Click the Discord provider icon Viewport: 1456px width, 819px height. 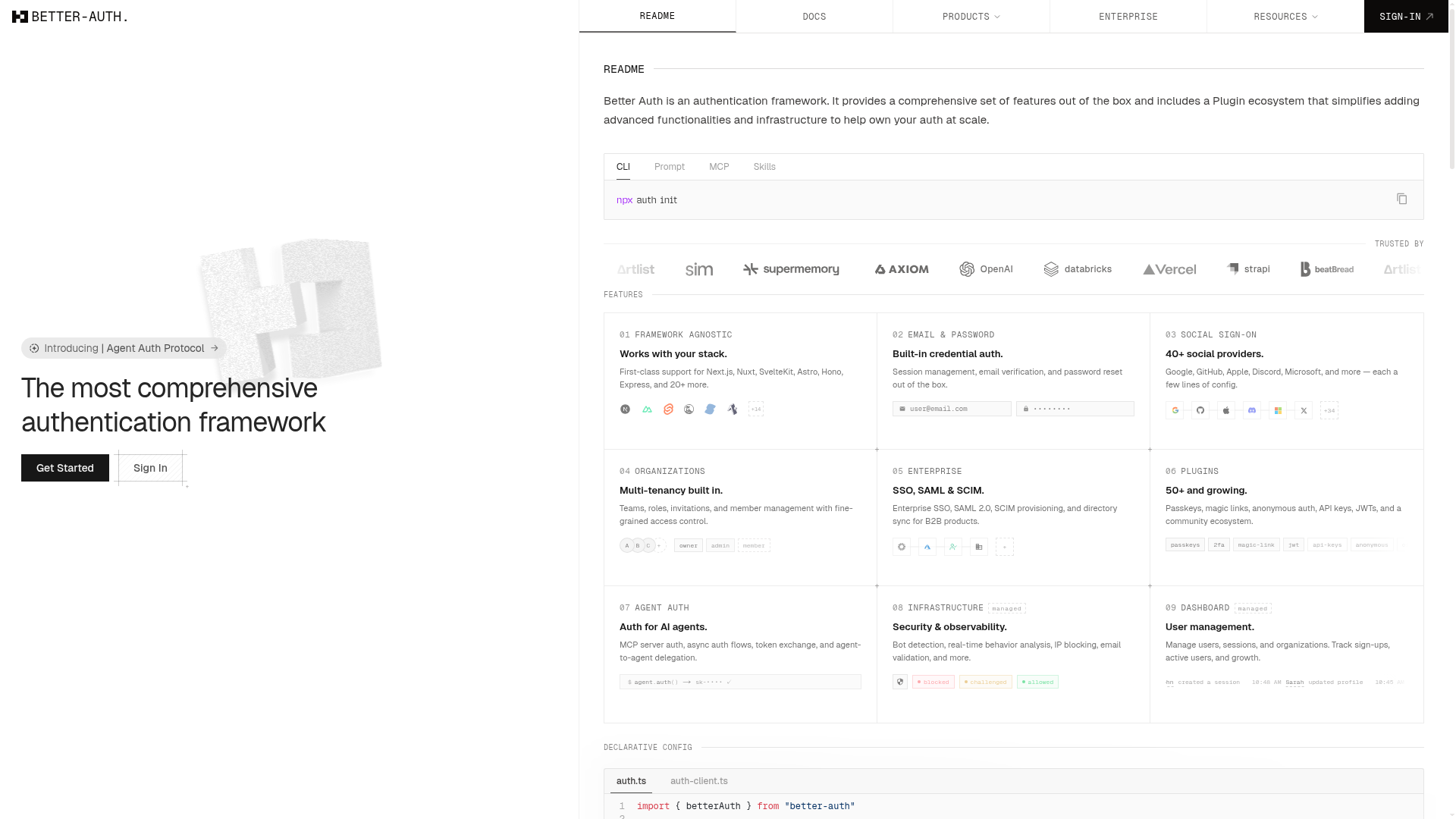tap(1252, 410)
